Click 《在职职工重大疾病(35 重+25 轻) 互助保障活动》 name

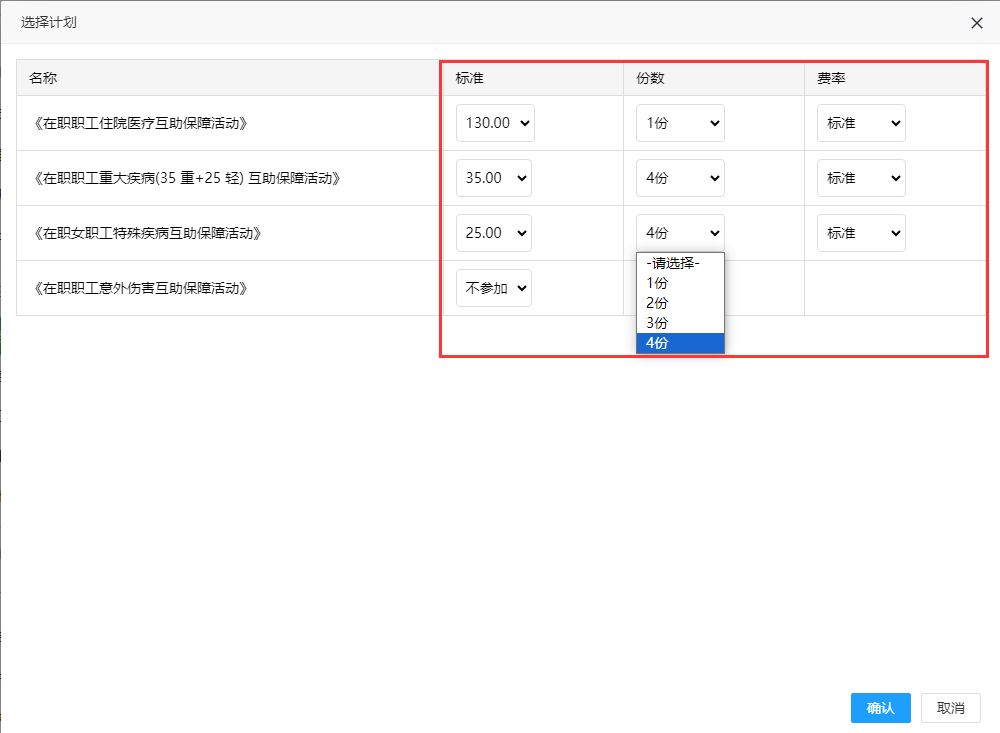pyautogui.click(x=186, y=178)
